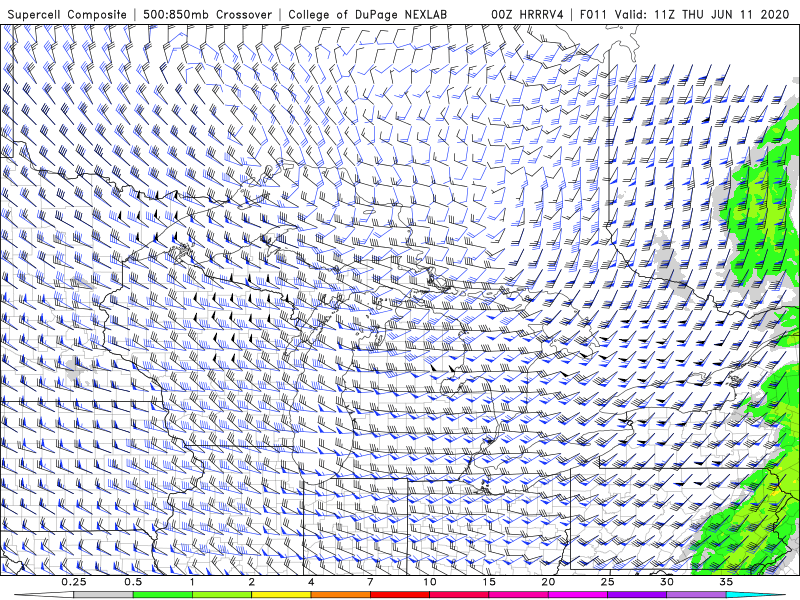This screenshot has height=600, width=800.
Task: Click the lime green 1–2 legend segment
Action: pyautogui.click(x=222, y=595)
